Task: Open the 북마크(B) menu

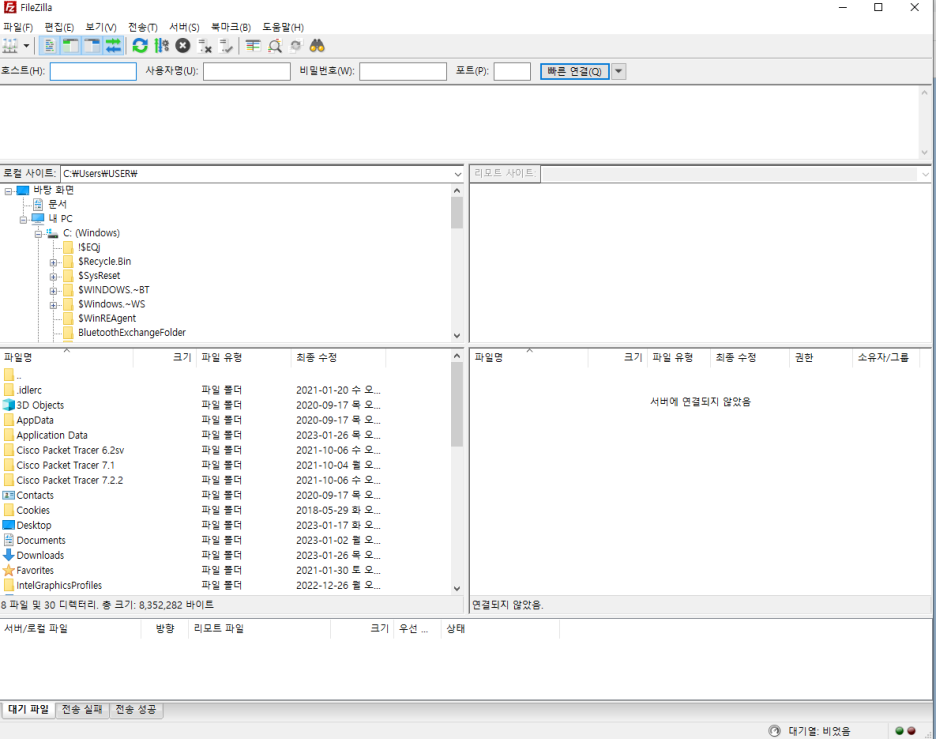Action: (x=230, y=27)
